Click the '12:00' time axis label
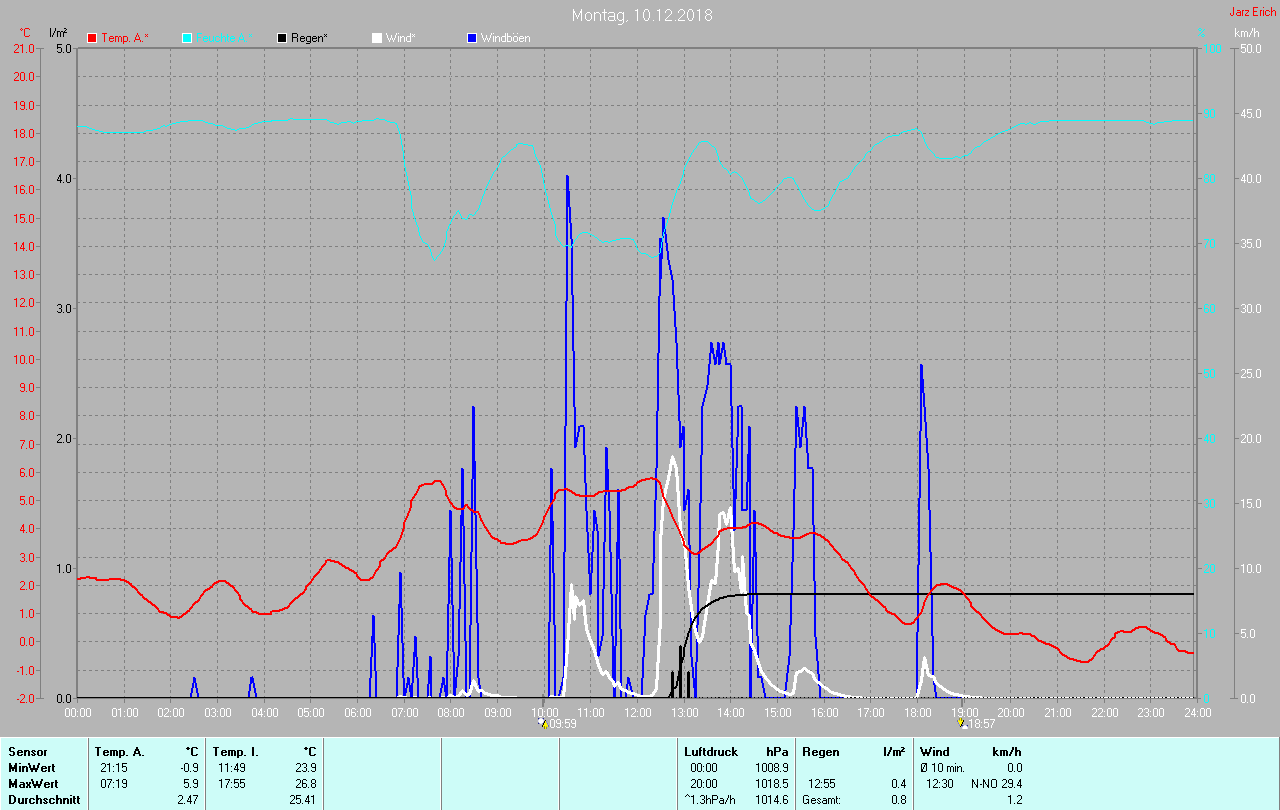This screenshot has width=1280, height=810. click(x=638, y=713)
